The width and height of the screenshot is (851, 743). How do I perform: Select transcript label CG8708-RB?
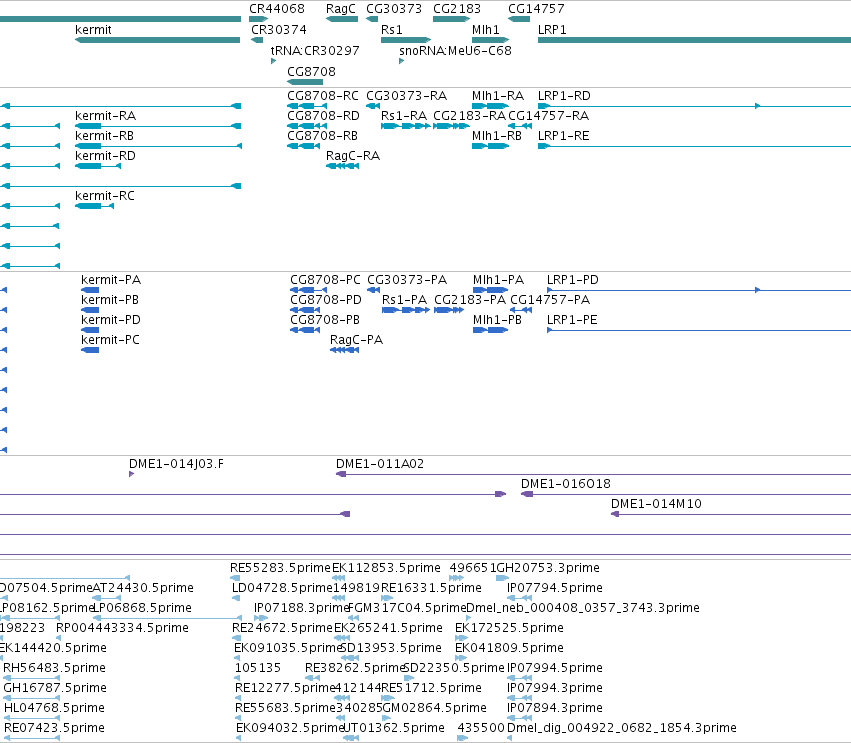click(x=322, y=136)
